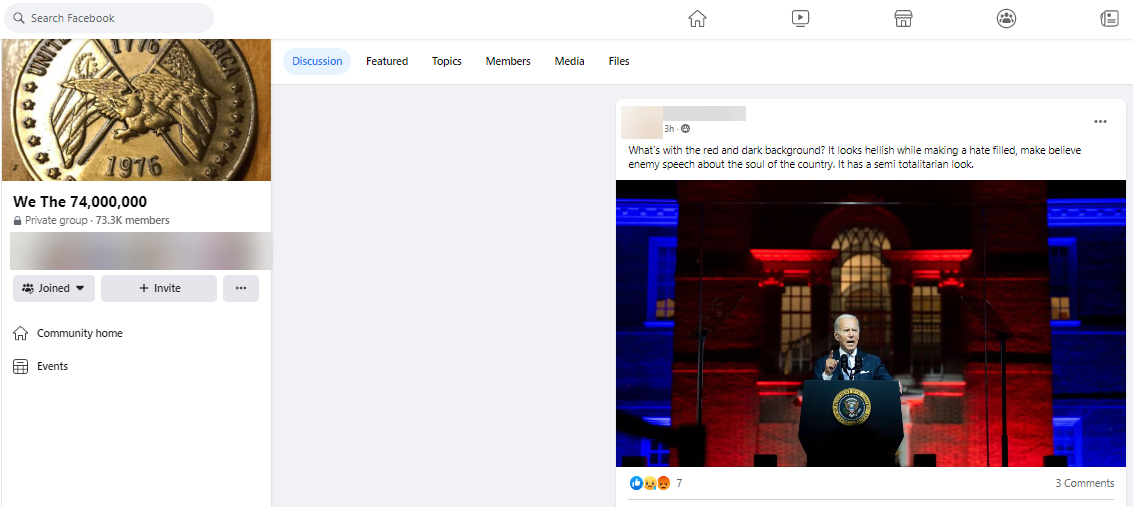This screenshot has height=507, width=1133.
Task: Click the Like reaction icon on post
Action: pyautogui.click(x=637, y=483)
